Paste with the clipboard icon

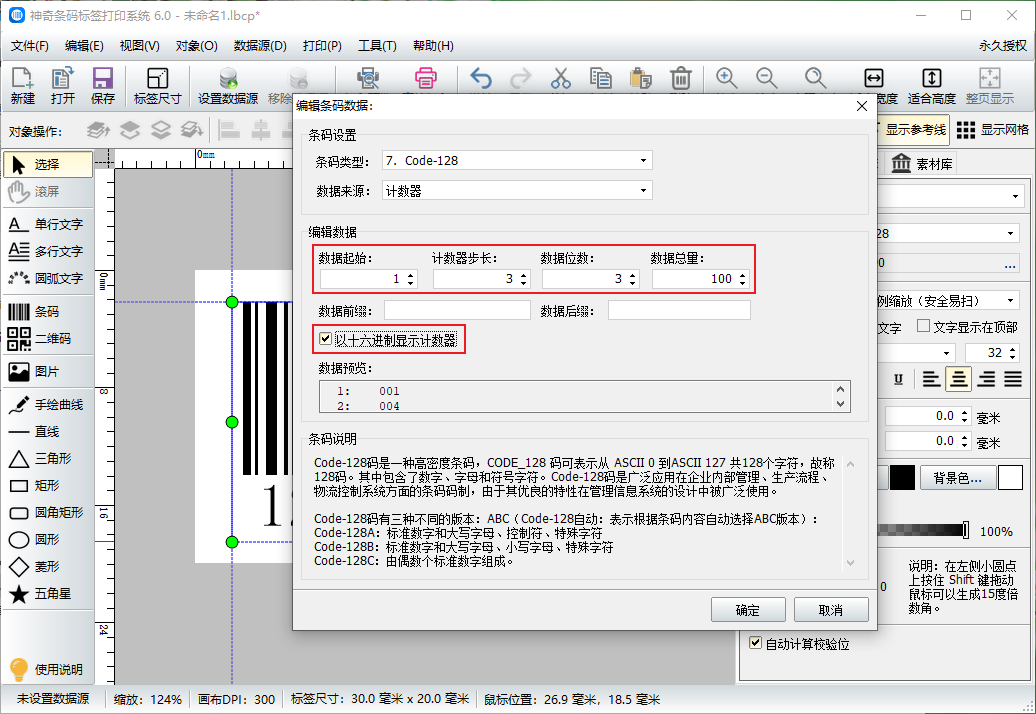click(x=640, y=79)
